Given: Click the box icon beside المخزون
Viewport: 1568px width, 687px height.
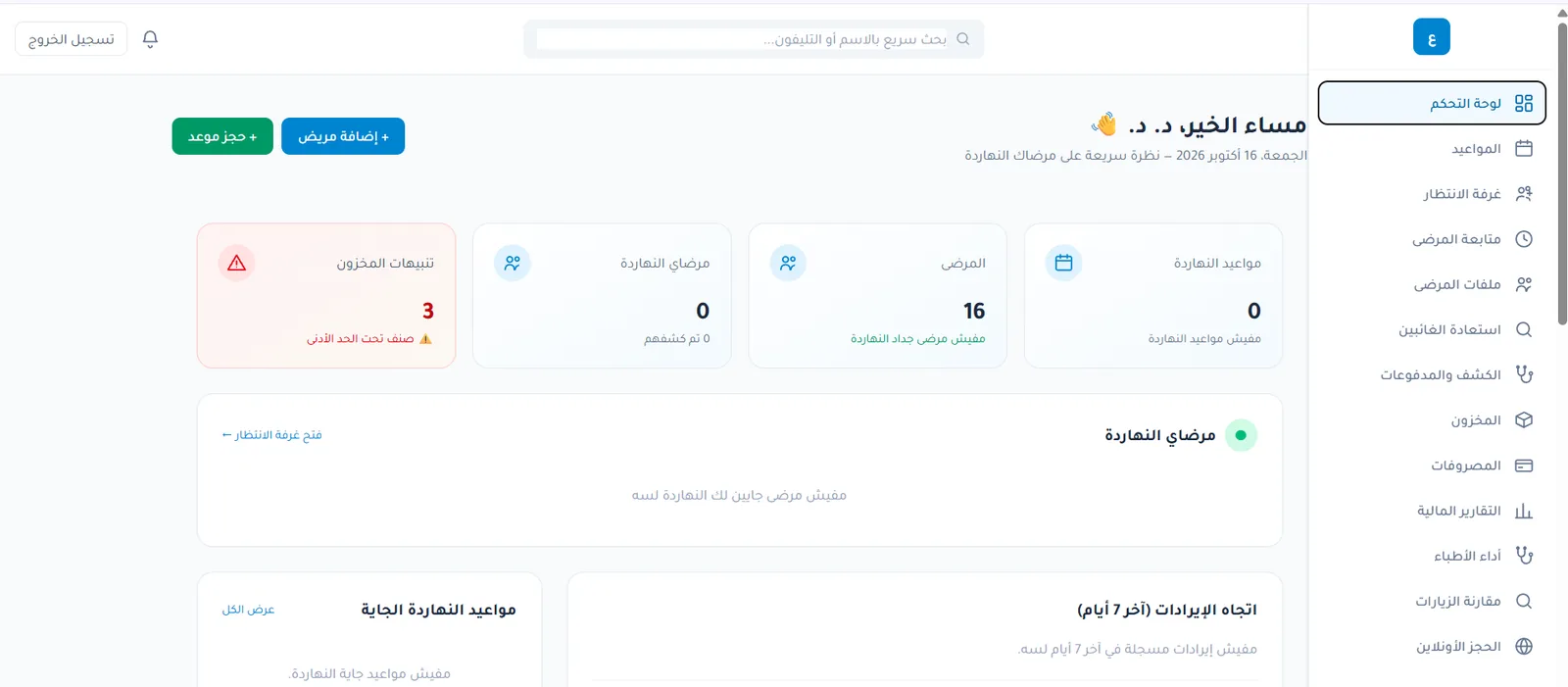Looking at the screenshot, I should tap(1524, 419).
